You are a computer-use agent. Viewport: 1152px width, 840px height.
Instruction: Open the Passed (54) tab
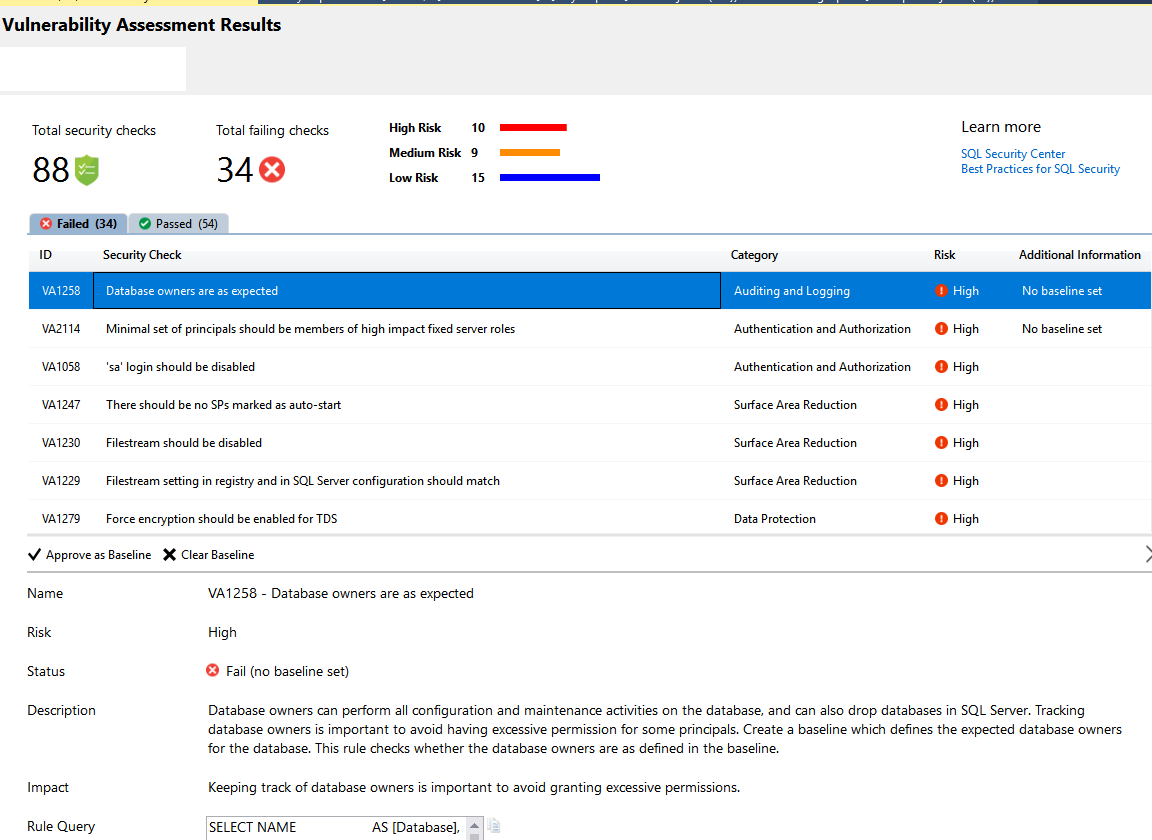pos(178,224)
